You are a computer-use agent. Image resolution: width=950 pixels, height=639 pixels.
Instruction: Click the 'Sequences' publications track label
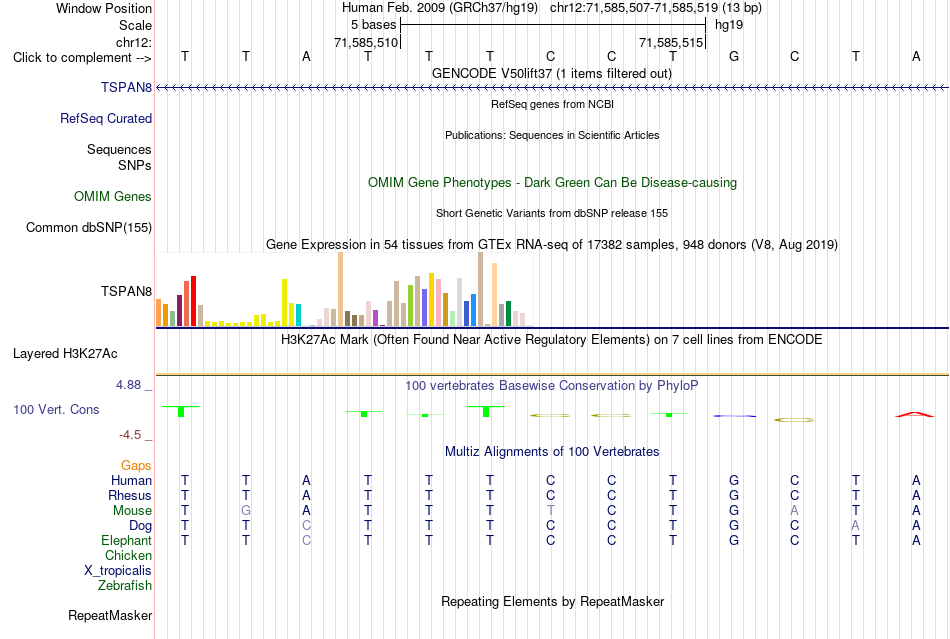click(x=119, y=150)
